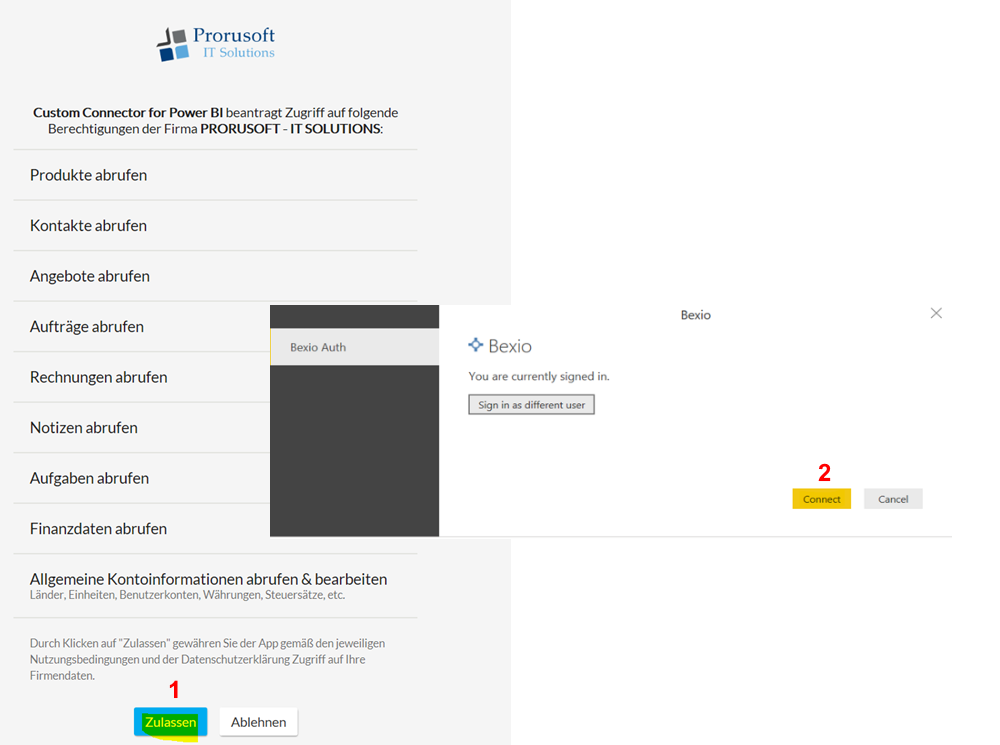The height and width of the screenshot is (745, 1000).
Task: Click Sign in as different user
Action: [531, 404]
